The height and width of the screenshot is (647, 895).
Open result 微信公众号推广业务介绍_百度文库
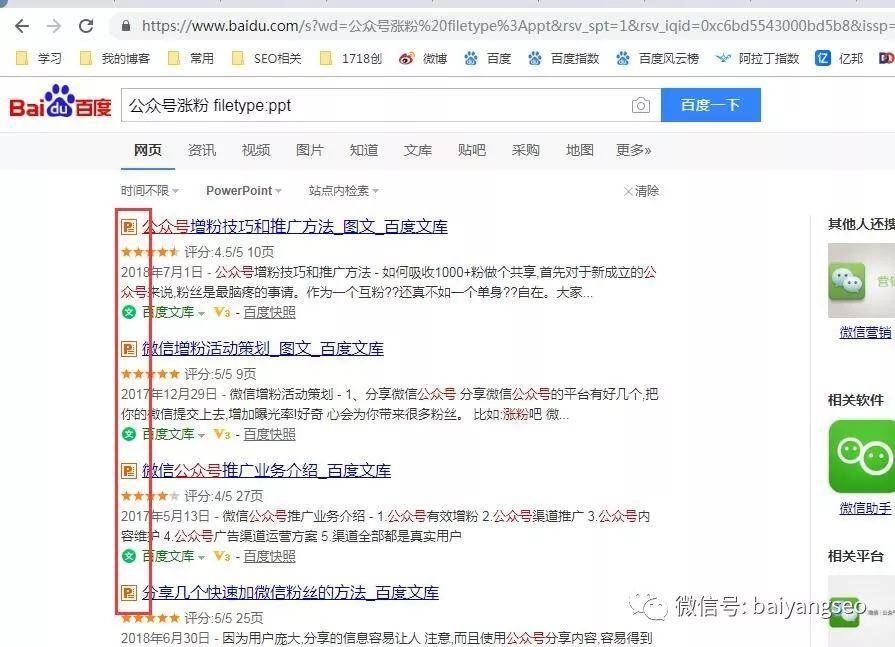[x=266, y=471]
